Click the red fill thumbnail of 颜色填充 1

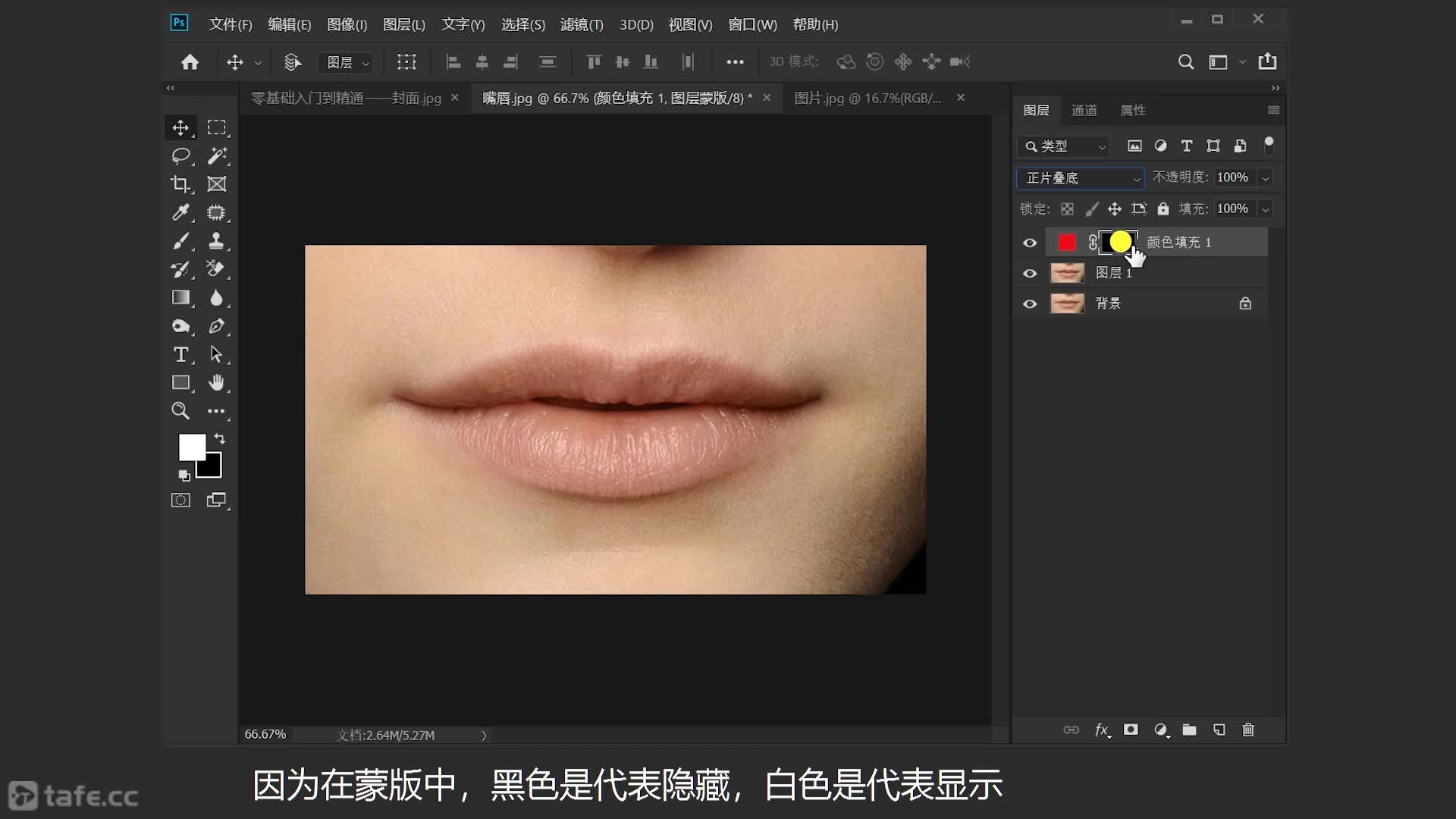(1067, 243)
